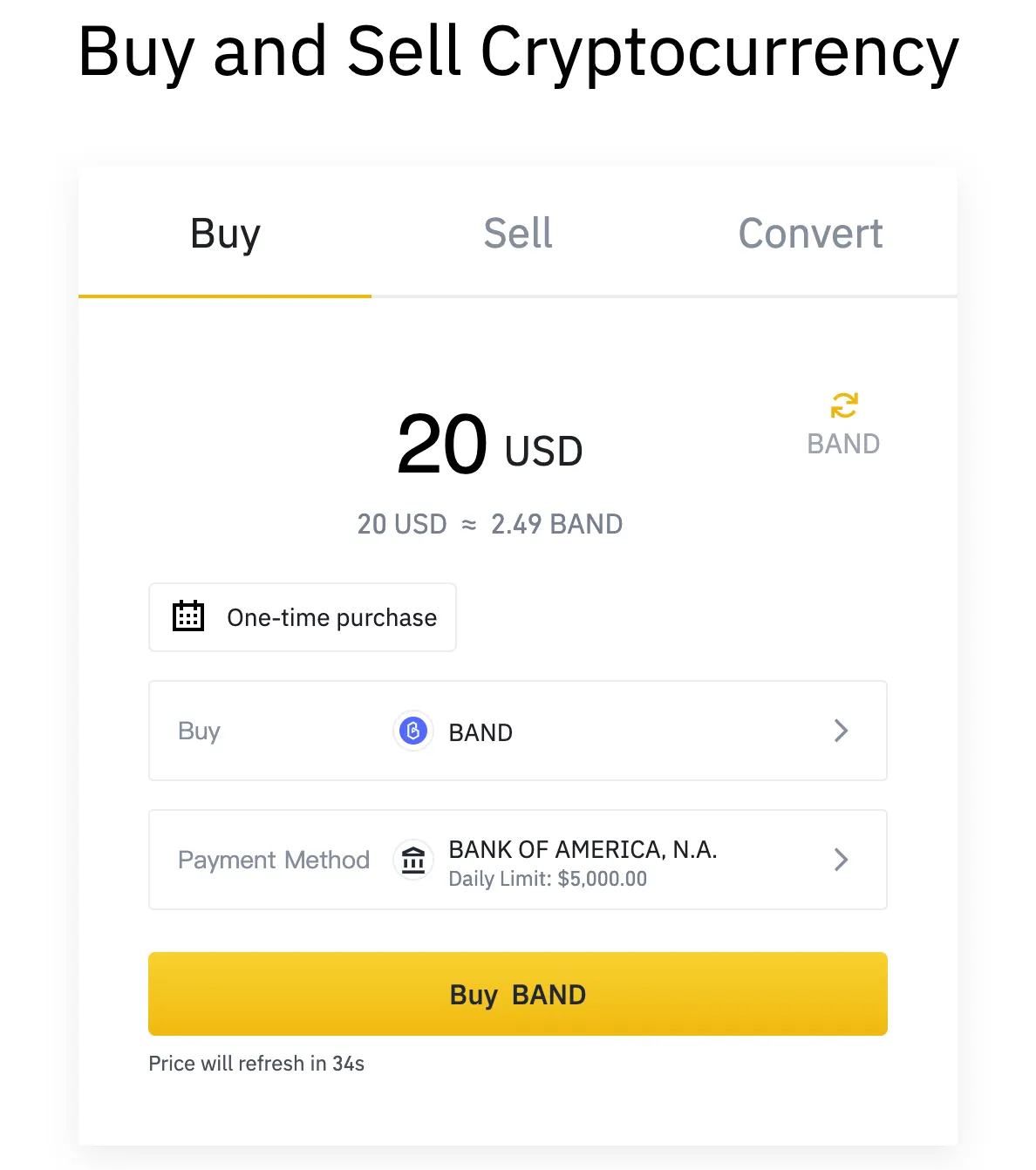
Task: Open the Convert tab
Action: pyautogui.click(x=810, y=234)
